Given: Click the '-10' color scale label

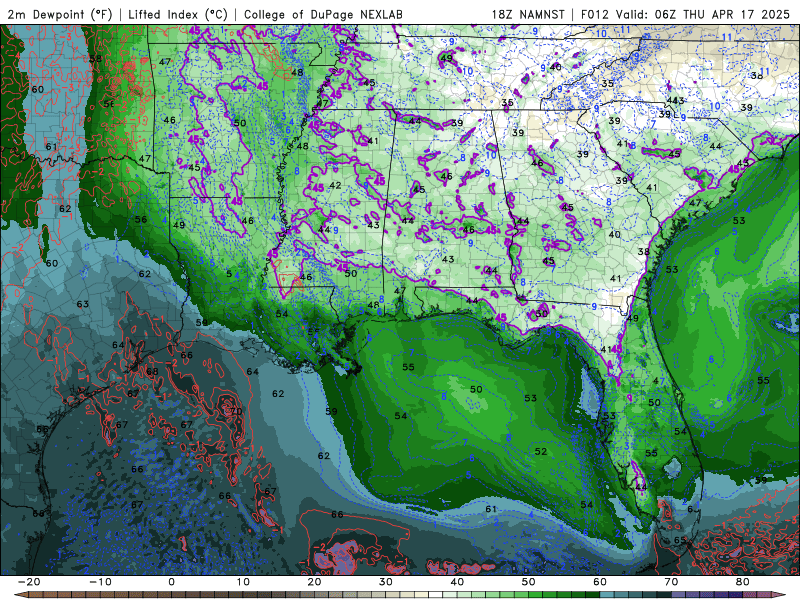Looking at the screenshot, I should [x=100, y=582].
